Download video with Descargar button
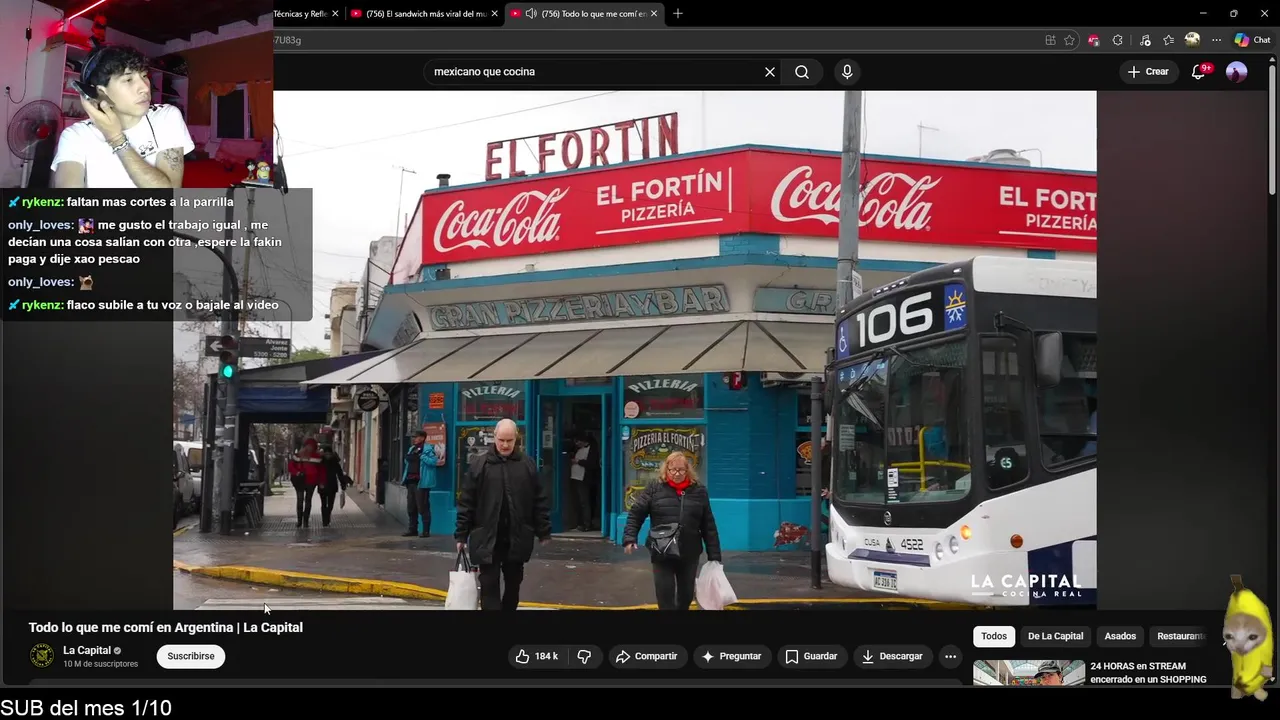 click(892, 656)
